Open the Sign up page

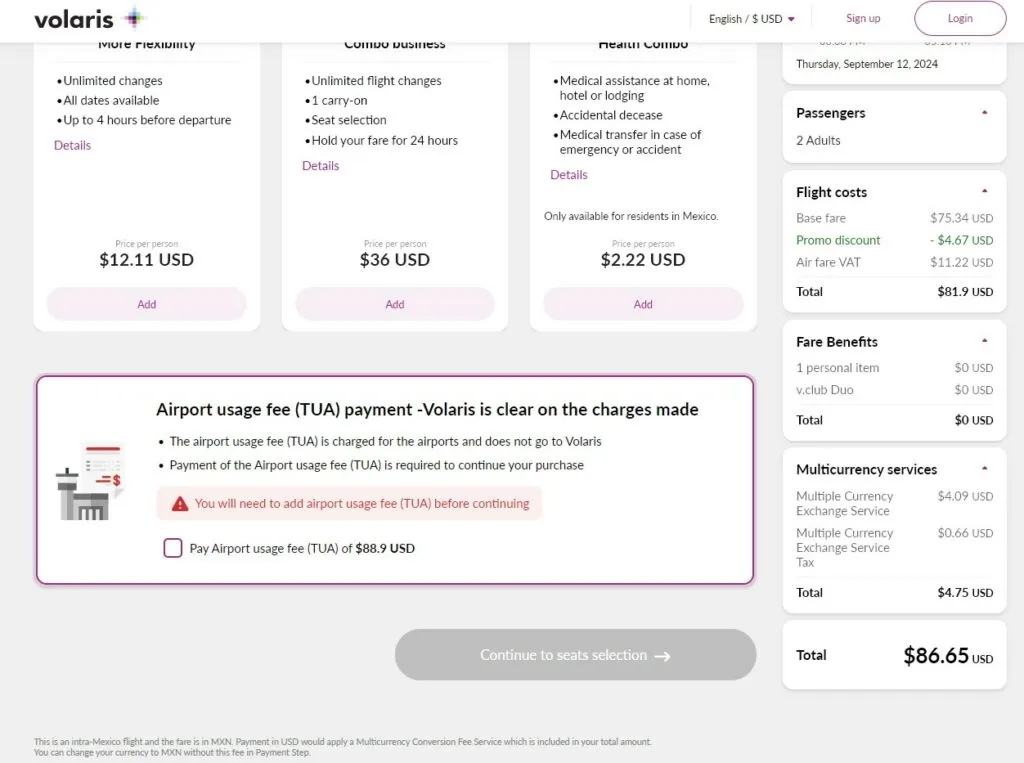[x=863, y=19]
